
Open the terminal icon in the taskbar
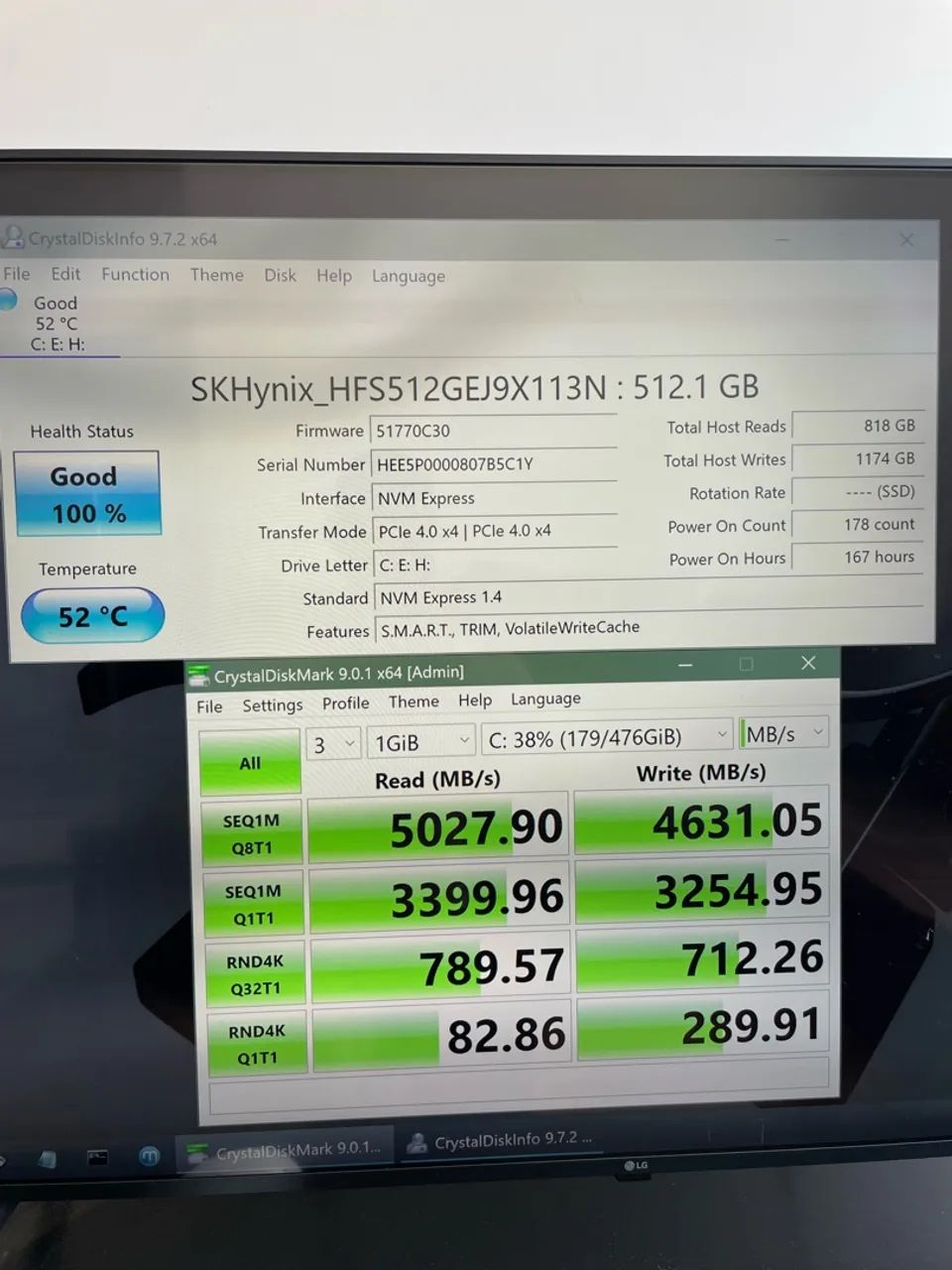coord(97,1157)
